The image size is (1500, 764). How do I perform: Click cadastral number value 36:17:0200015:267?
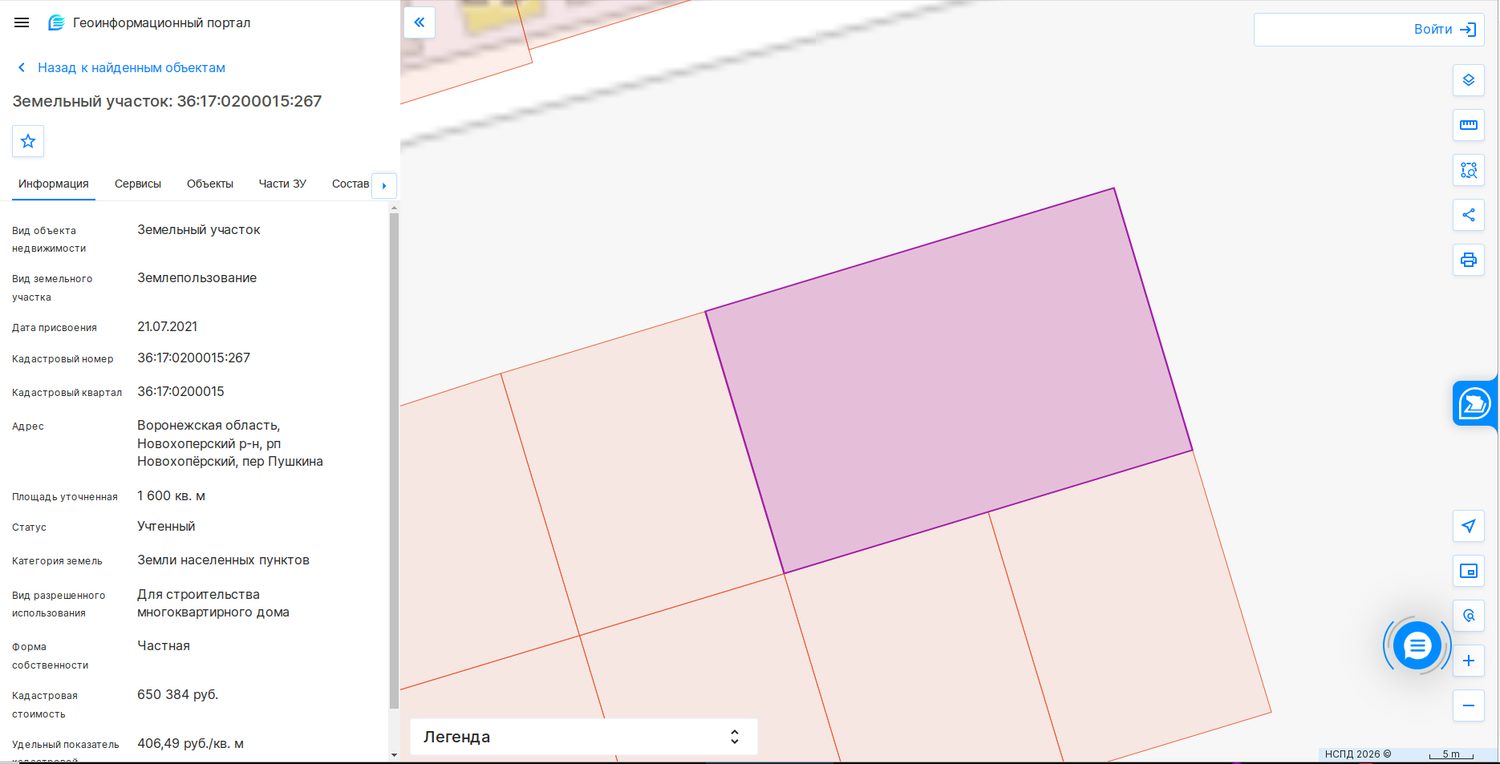(194, 358)
